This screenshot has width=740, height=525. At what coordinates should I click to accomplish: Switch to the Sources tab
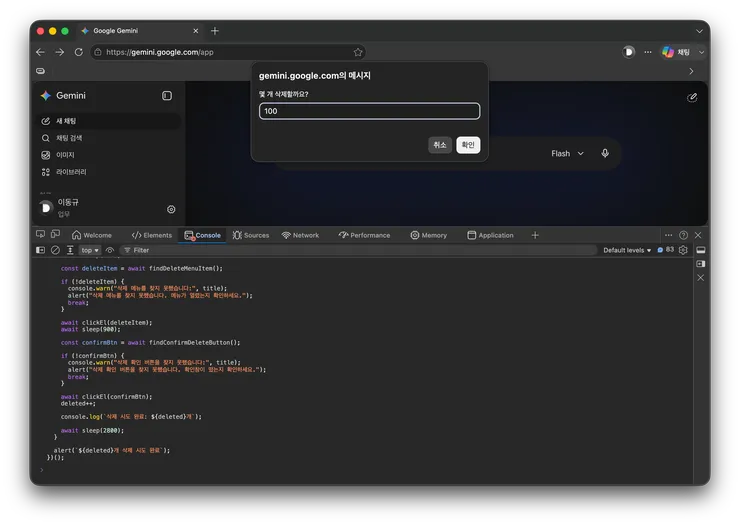(251, 235)
